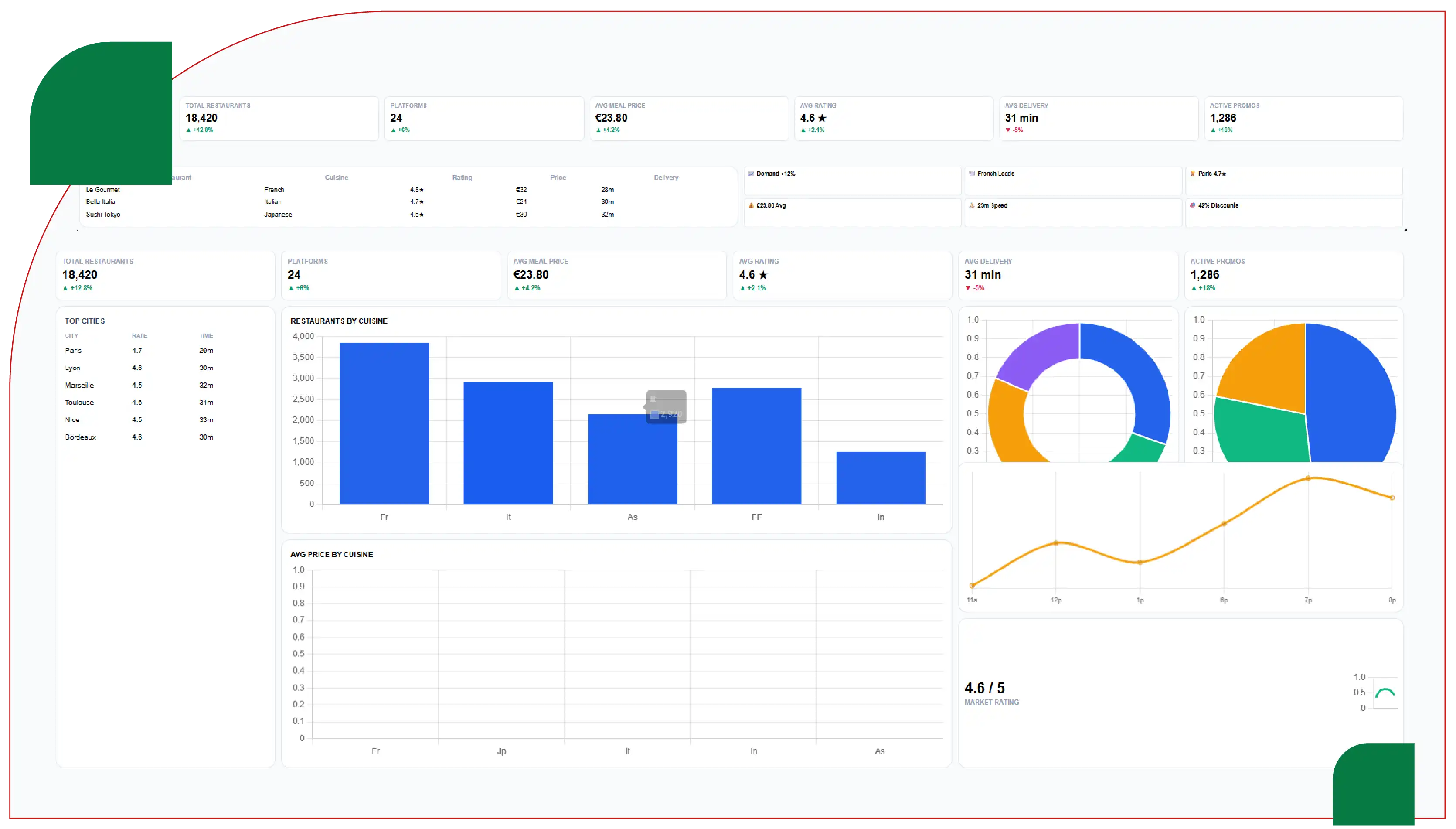Click the As bar in Restaurants by Cuisine
This screenshot has width=1456, height=829.
pos(632,459)
